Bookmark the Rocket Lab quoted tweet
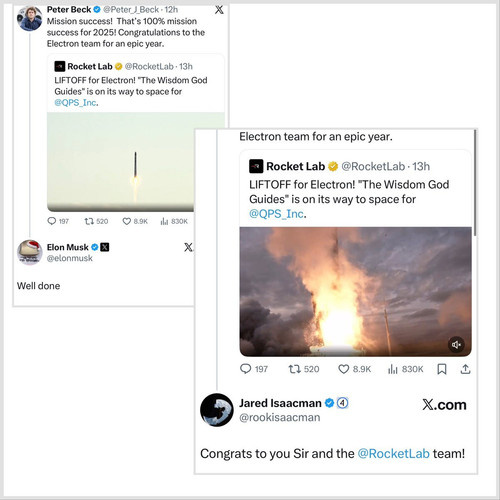 click(x=442, y=369)
